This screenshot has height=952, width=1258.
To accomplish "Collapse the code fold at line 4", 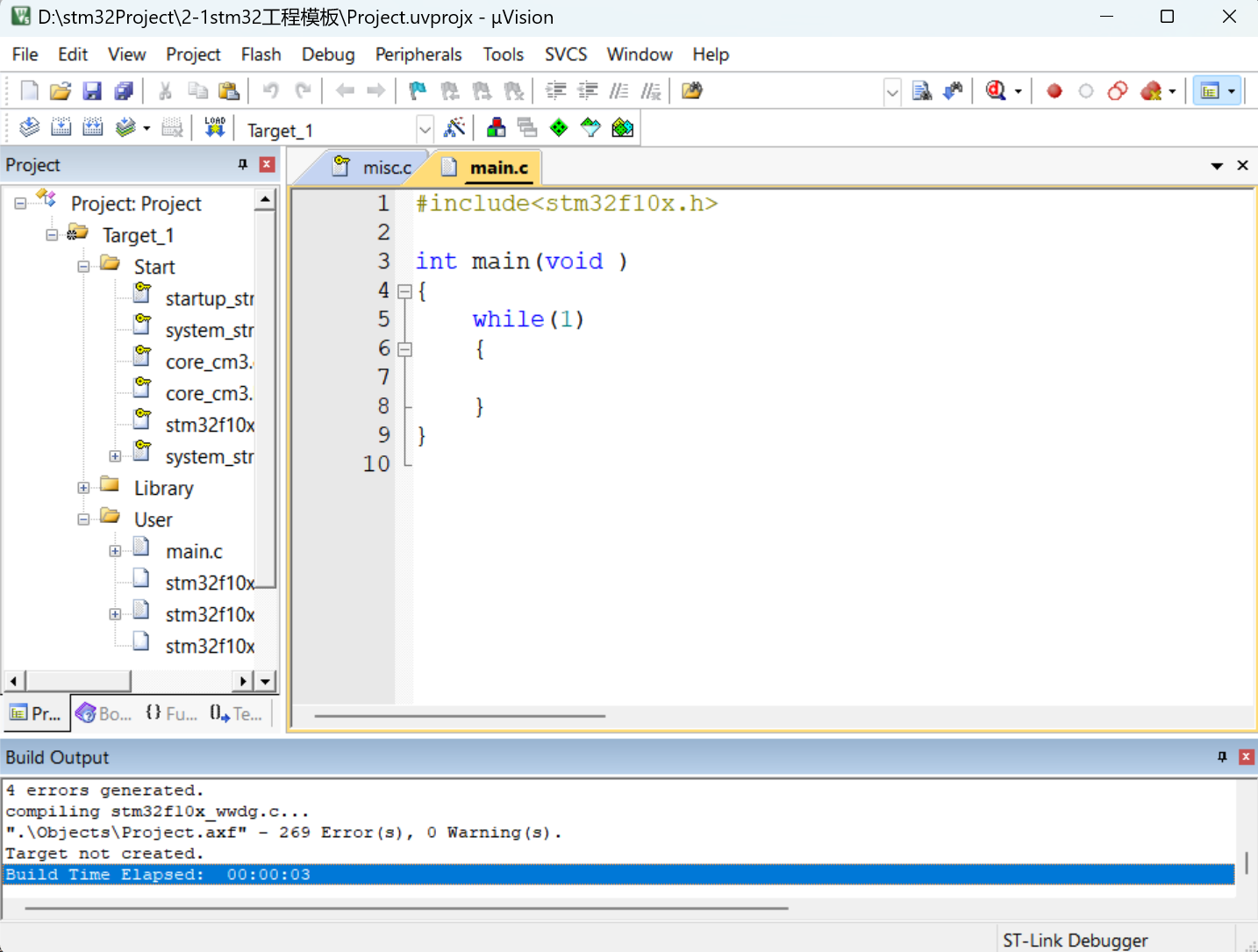I will pos(404,291).
